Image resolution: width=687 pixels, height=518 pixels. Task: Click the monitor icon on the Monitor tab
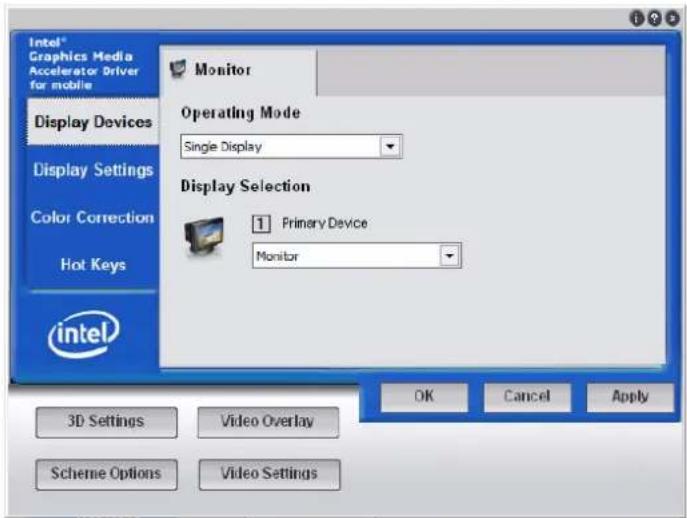[x=178, y=69]
